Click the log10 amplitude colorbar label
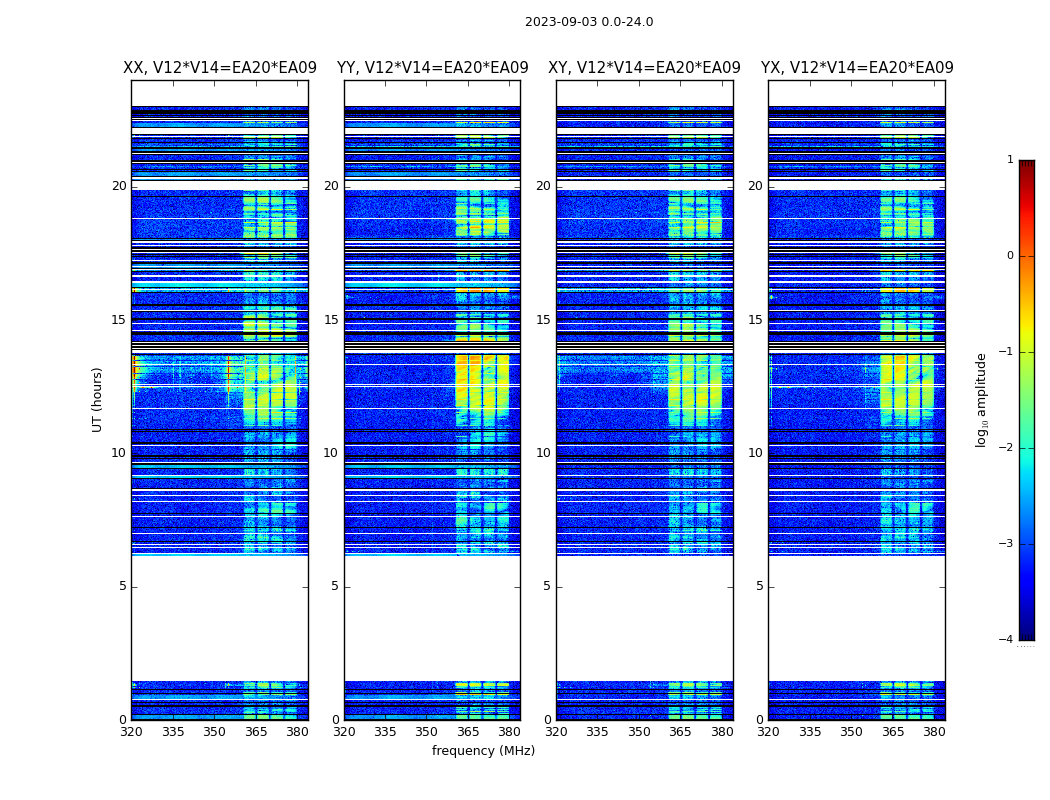Viewport: 1050px width, 800px height. (981, 400)
